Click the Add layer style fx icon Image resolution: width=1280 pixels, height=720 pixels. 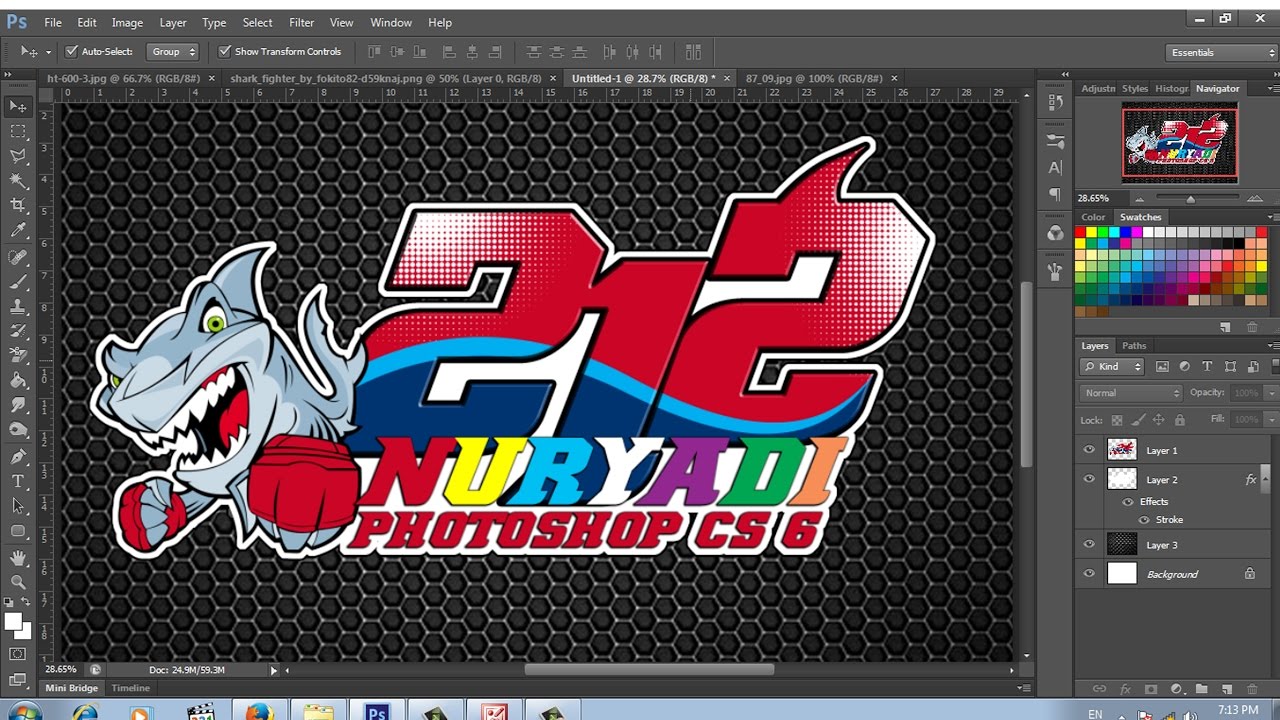click(x=1125, y=689)
